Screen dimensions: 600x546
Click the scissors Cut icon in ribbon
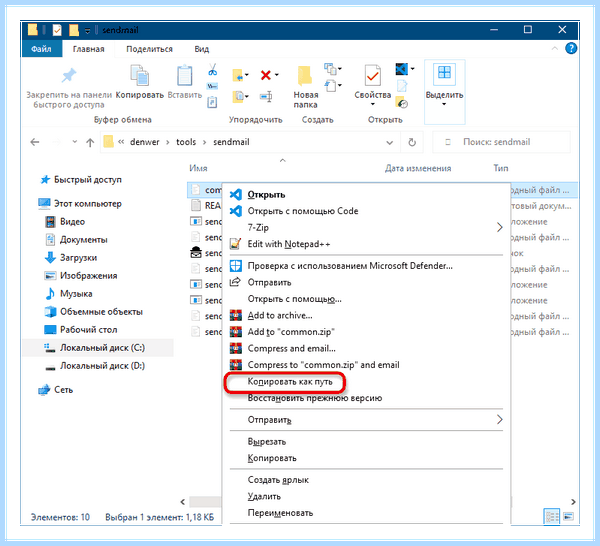212,70
